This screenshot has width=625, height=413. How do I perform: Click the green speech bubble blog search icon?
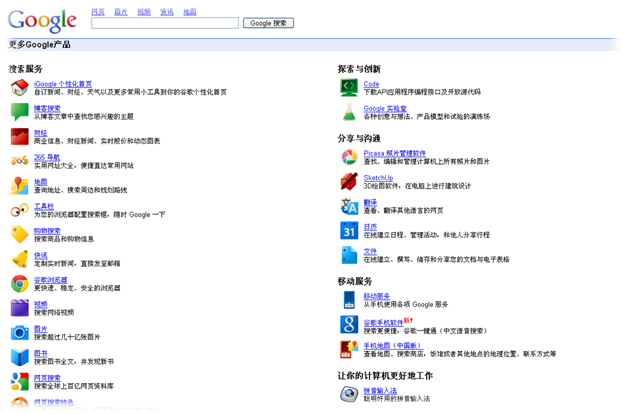click(20, 112)
